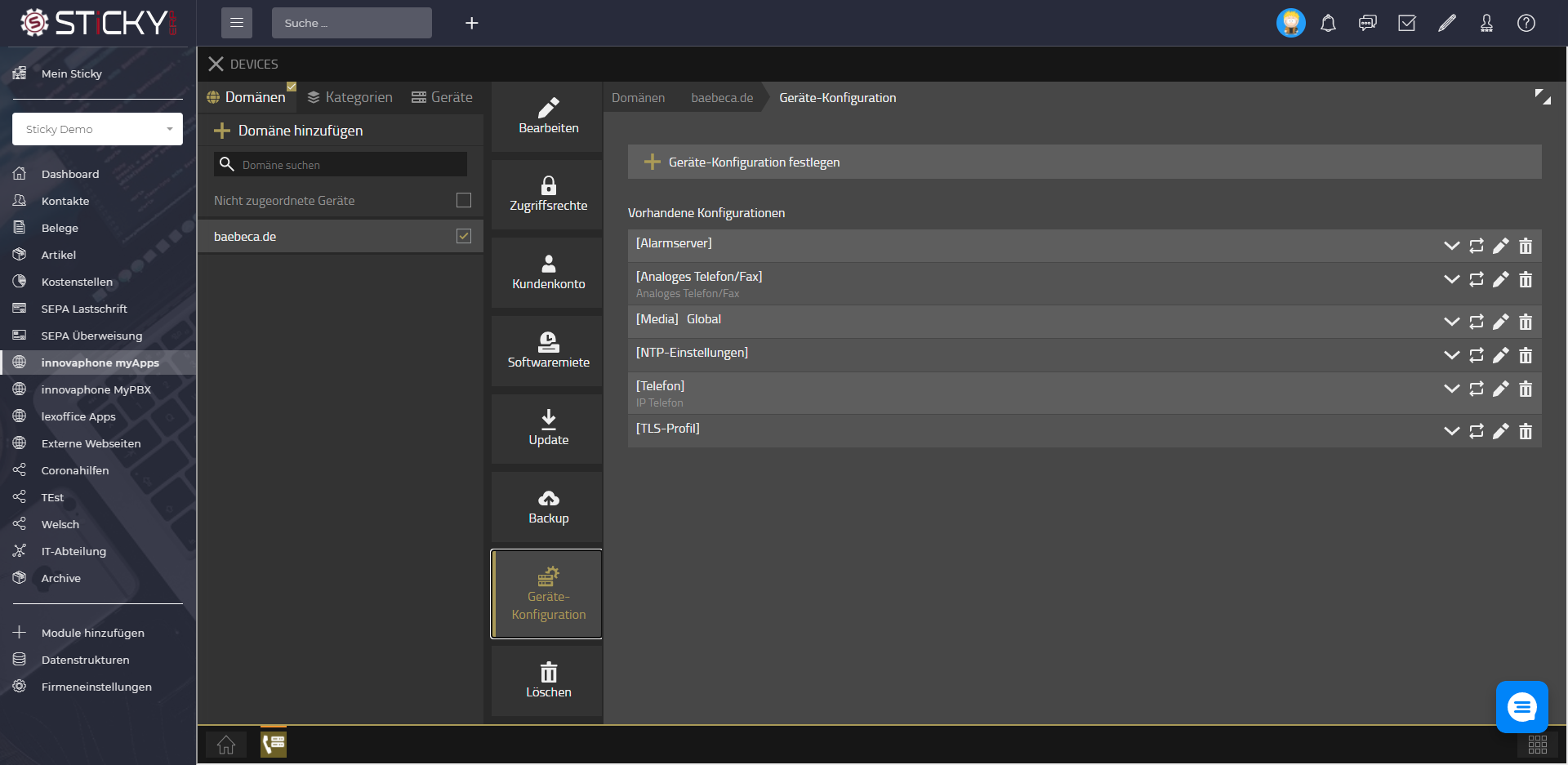Viewport: 1568px width, 765px height.
Task: Delete the Telefon configuration
Action: pos(1526,389)
